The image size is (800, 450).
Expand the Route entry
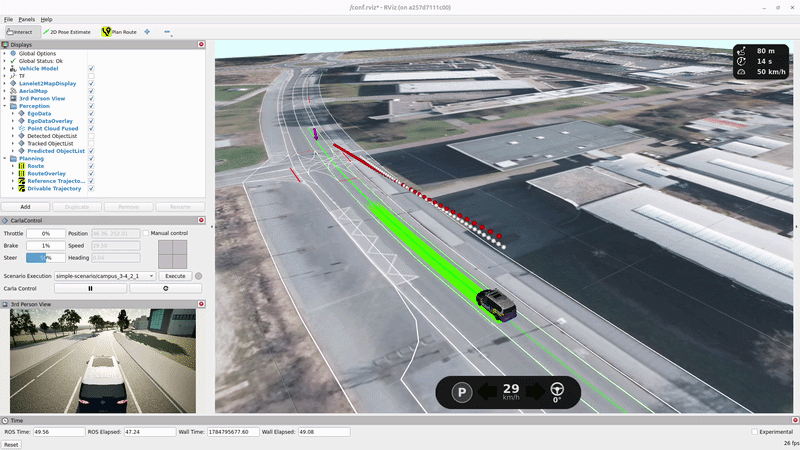click(13, 166)
